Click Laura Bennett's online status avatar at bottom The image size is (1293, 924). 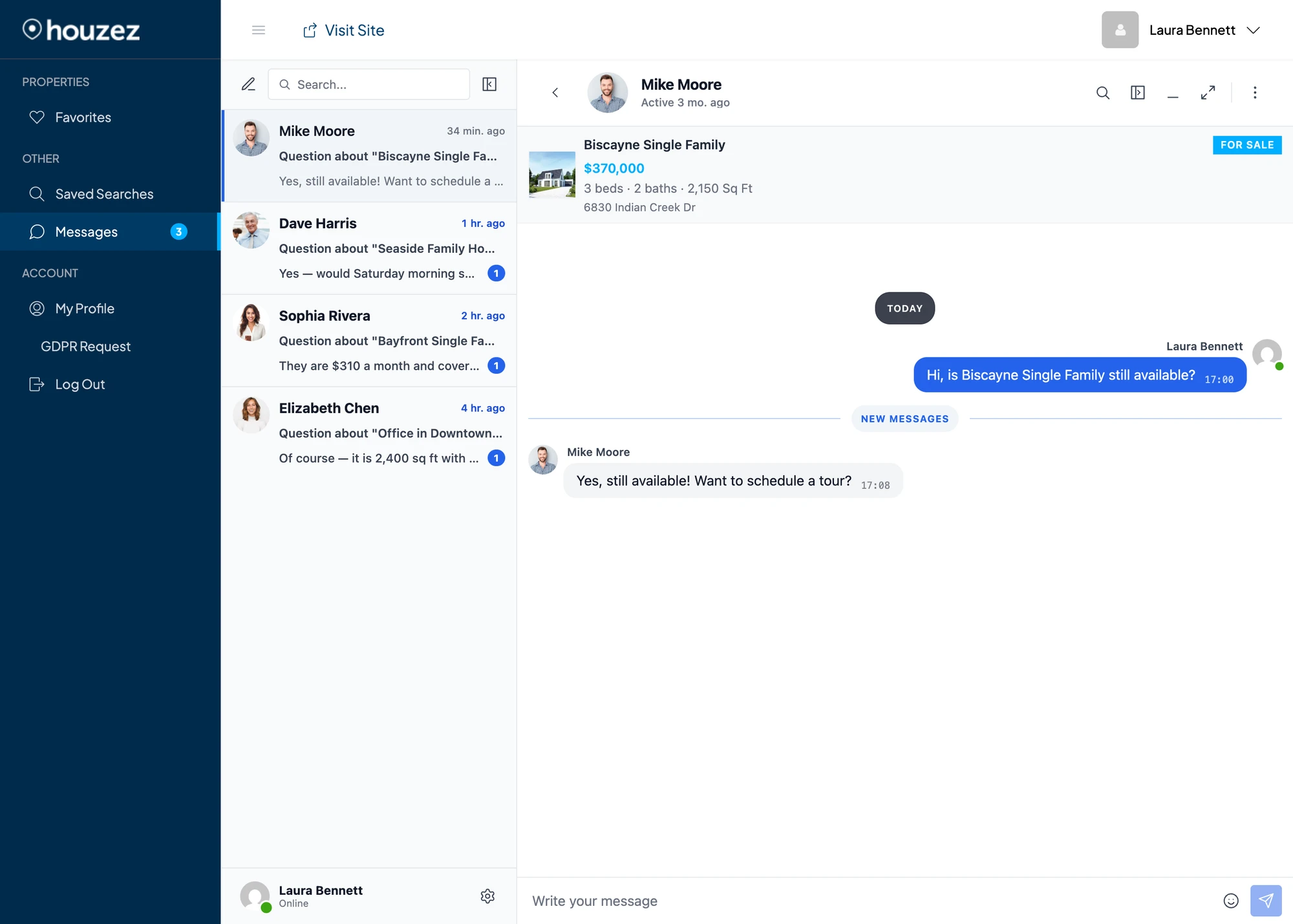255,896
